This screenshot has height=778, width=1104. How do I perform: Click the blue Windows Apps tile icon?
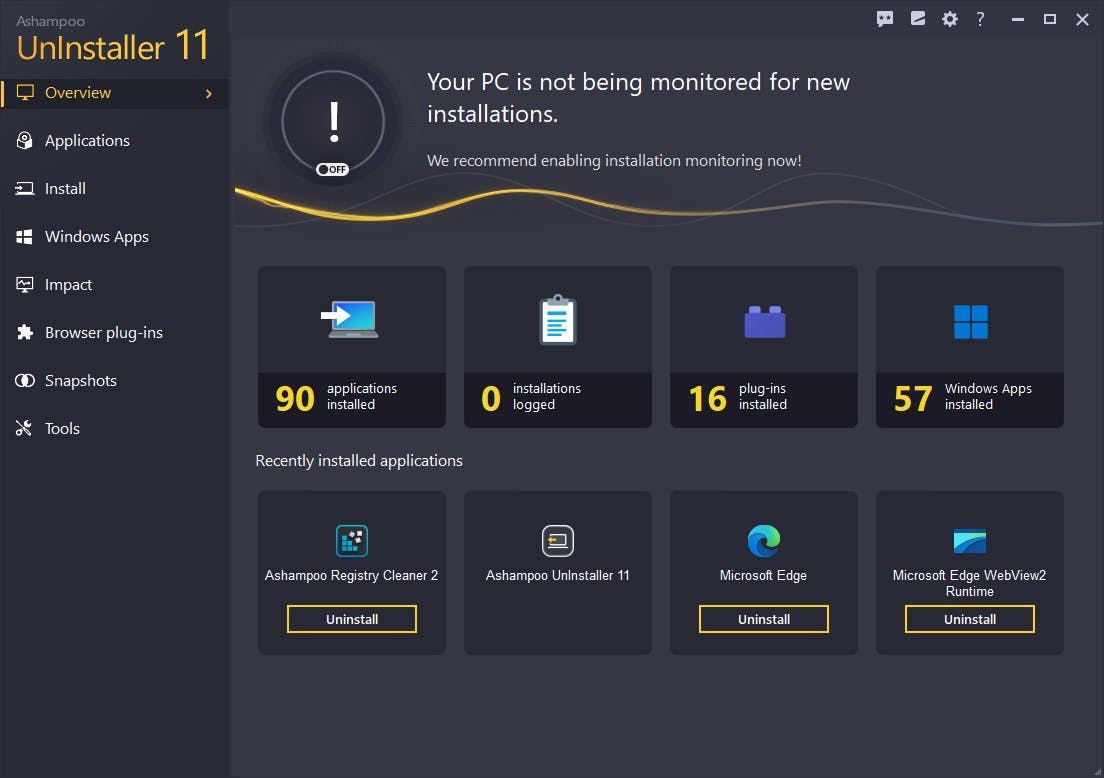(971, 322)
